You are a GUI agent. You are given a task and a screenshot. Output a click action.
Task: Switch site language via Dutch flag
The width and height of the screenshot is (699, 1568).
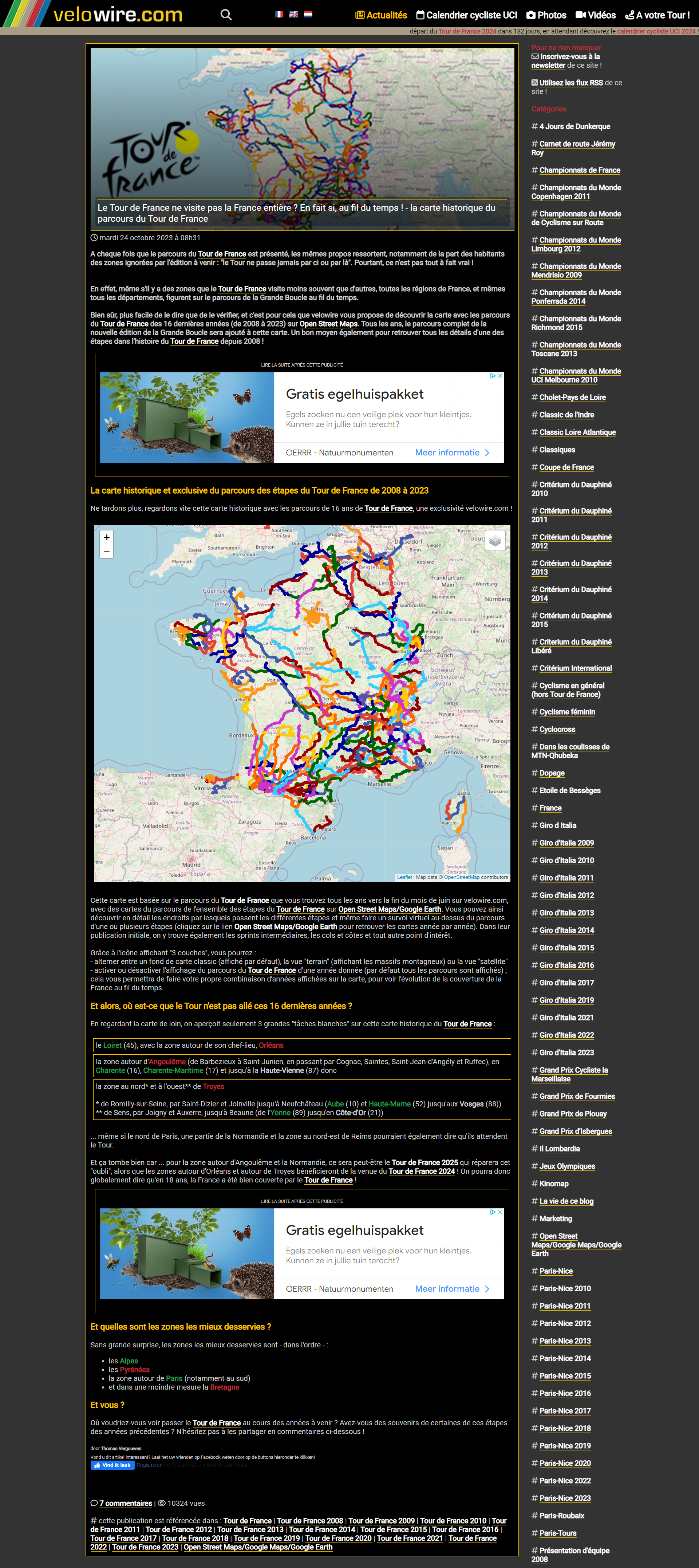point(308,14)
